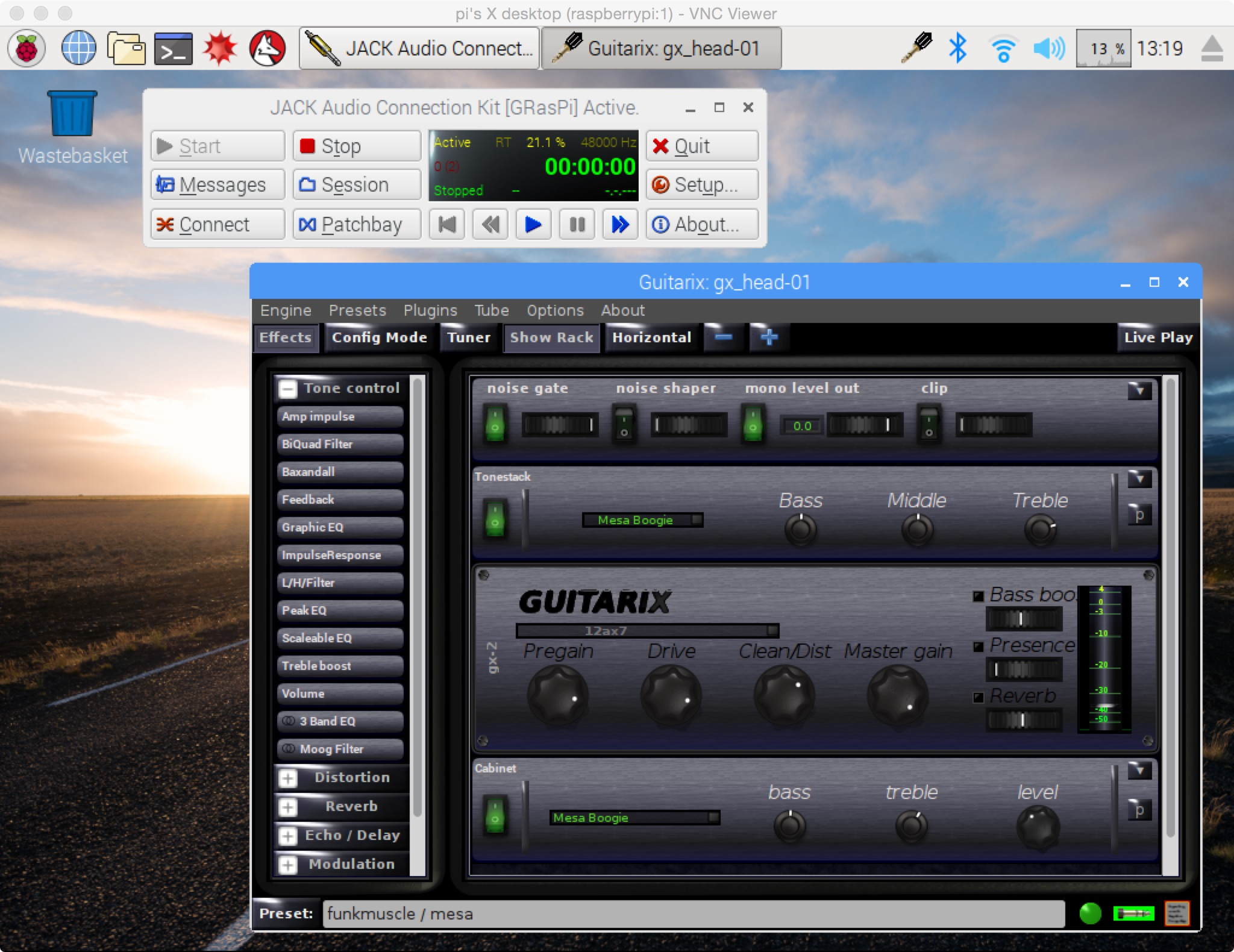Screen dimensions: 1234x952
Task: Open the JACK Patchbay
Action: tap(357, 225)
